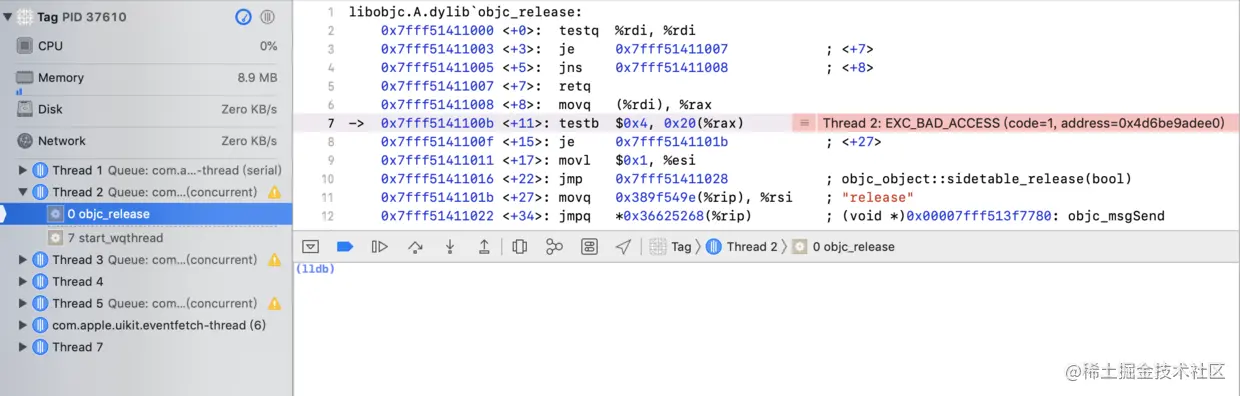Click the retq instruction on line 5
This screenshot has height=396, width=1240.
click(x=576, y=86)
